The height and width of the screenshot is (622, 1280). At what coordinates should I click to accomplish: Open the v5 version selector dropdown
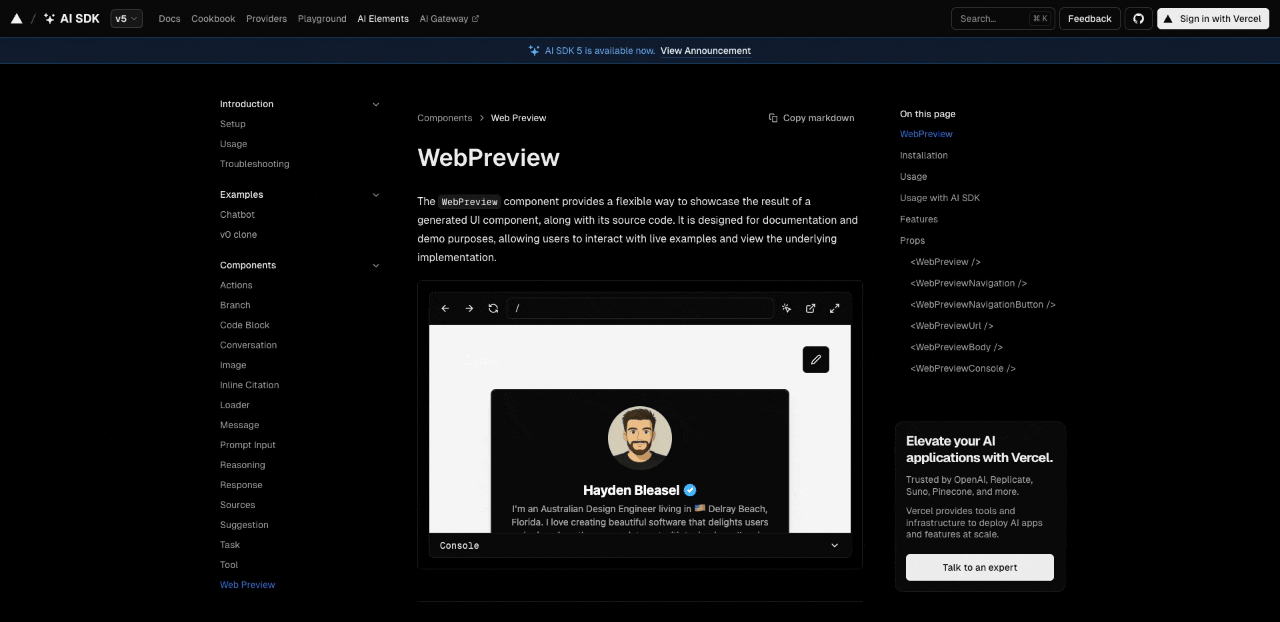tap(125, 18)
